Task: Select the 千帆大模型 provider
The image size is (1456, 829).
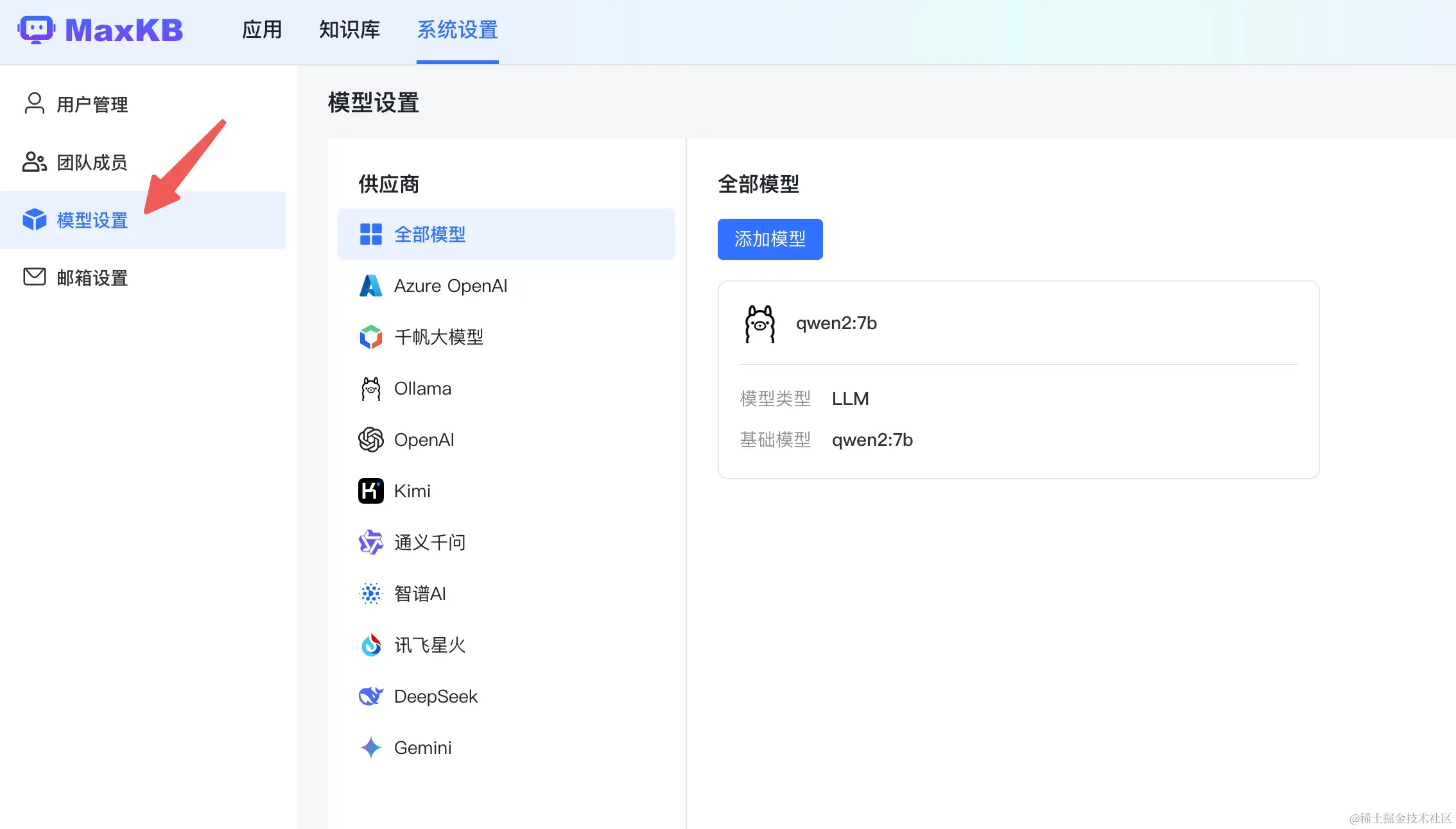Action: 439,337
